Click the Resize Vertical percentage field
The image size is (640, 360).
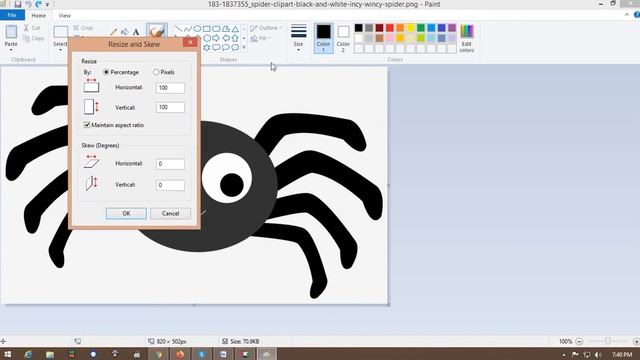point(170,107)
